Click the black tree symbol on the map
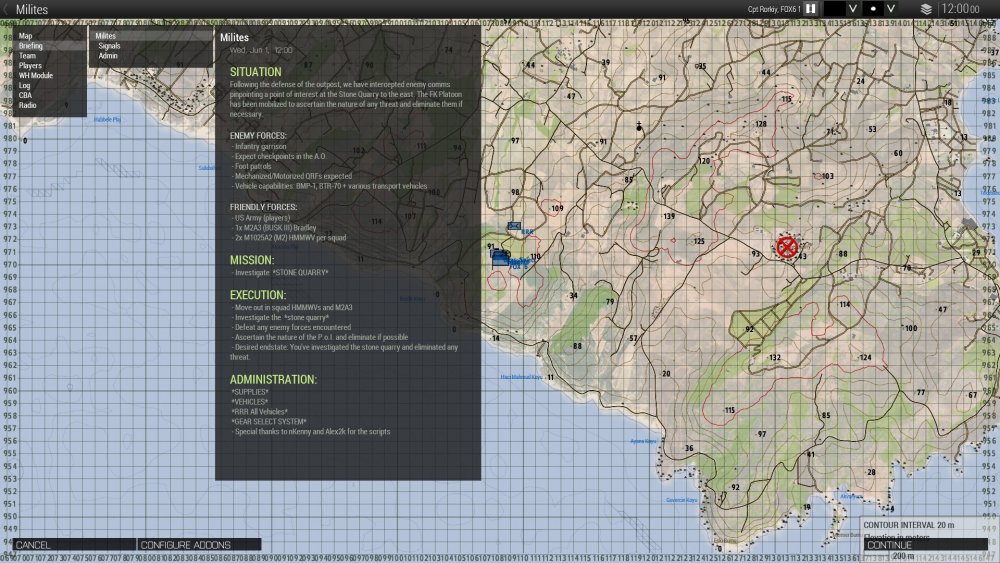The height and width of the screenshot is (563, 1000). coord(638,126)
